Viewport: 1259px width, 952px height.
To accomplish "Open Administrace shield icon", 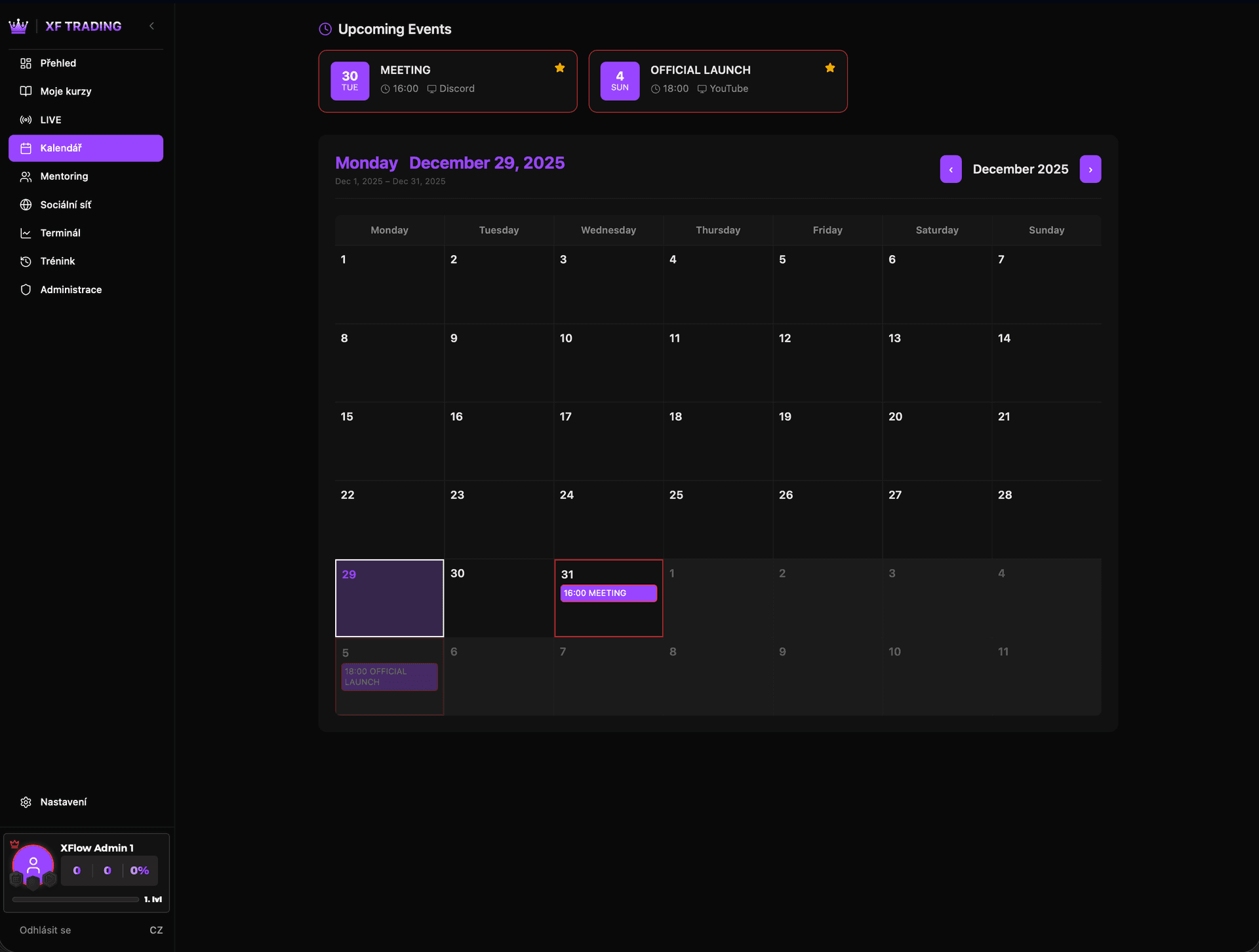I will point(26,290).
